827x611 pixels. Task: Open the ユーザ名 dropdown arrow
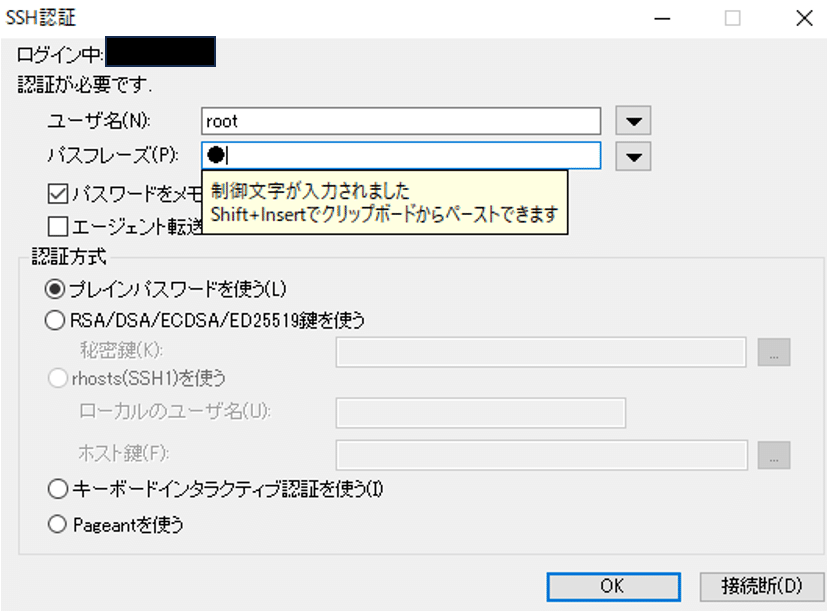[633, 121]
